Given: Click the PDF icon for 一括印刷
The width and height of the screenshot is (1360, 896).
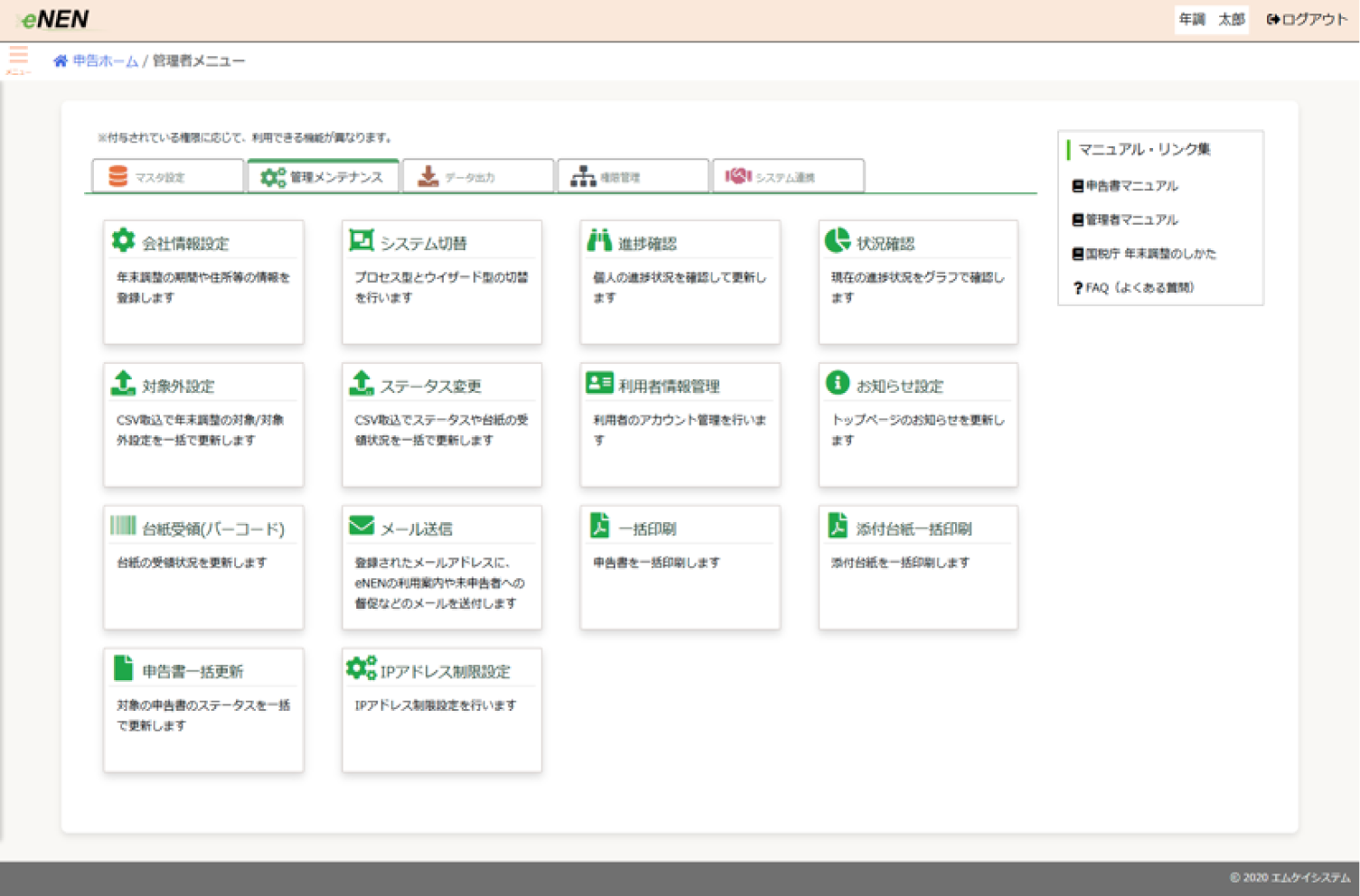Looking at the screenshot, I should [599, 526].
